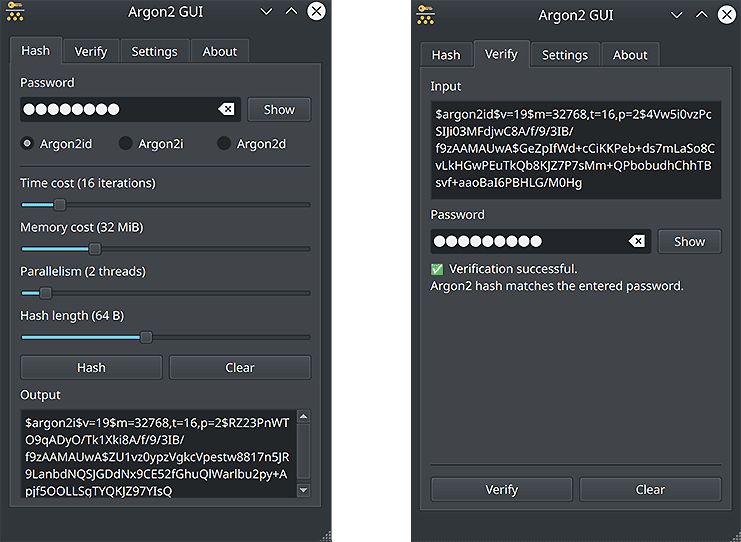Click the Hash button to compute hash
This screenshot has height=542, width=741.
(x=91, y=368)
